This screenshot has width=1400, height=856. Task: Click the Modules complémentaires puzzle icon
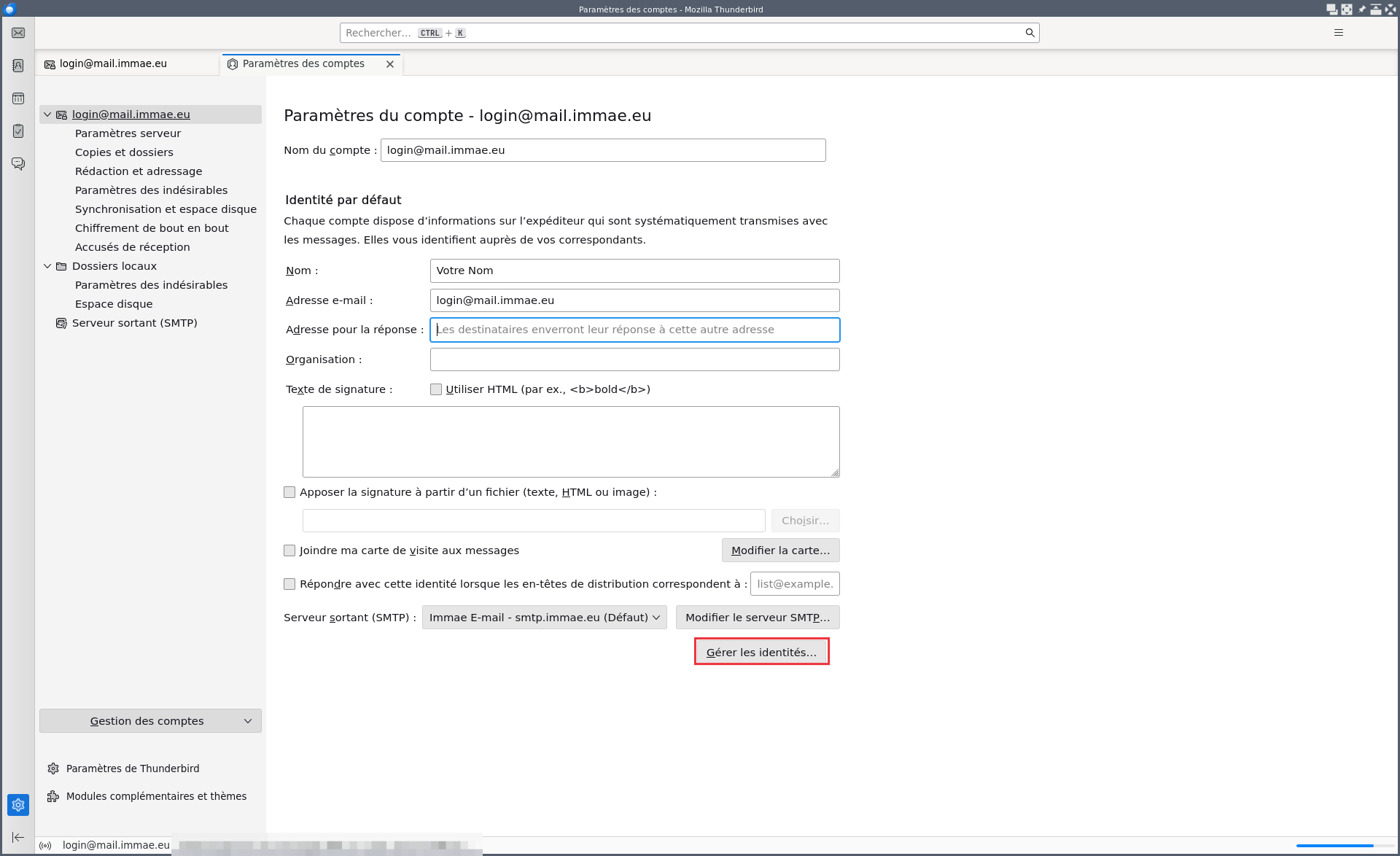point(53,796)
